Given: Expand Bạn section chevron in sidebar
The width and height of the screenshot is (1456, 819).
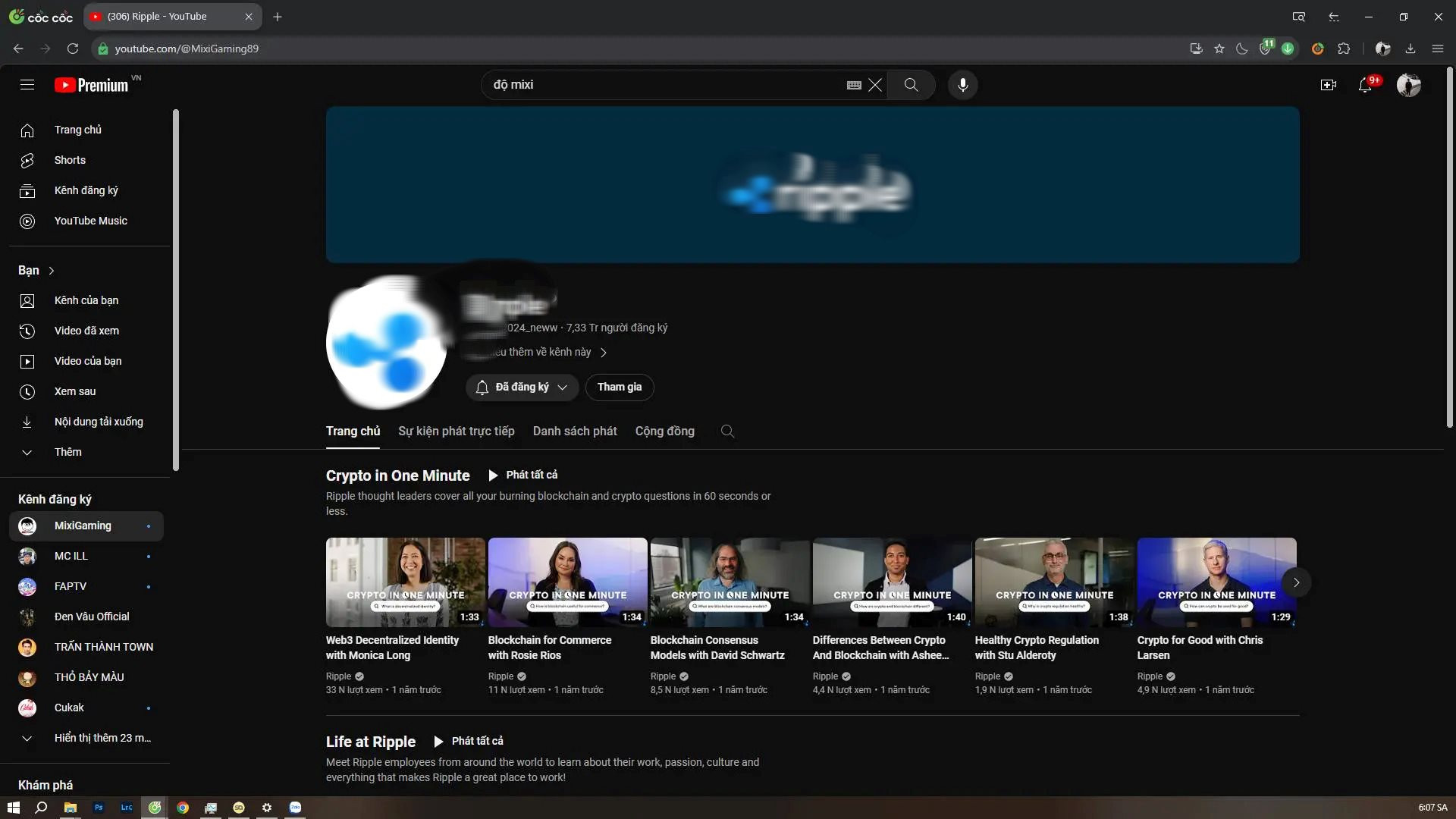Looking at the screenshot, I should click(x=52, y=270).
